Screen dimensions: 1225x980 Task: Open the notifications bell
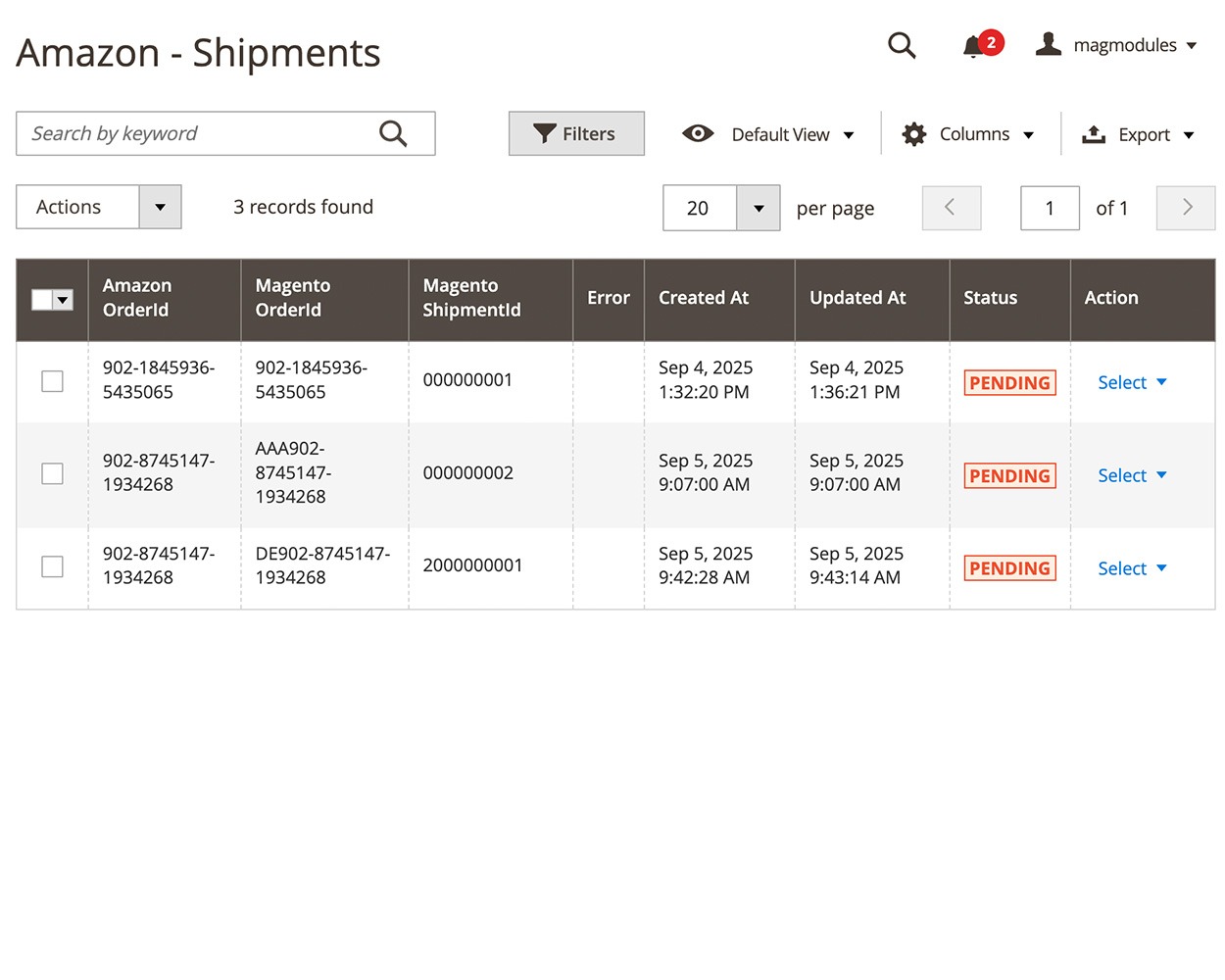[x=972, y=46]
